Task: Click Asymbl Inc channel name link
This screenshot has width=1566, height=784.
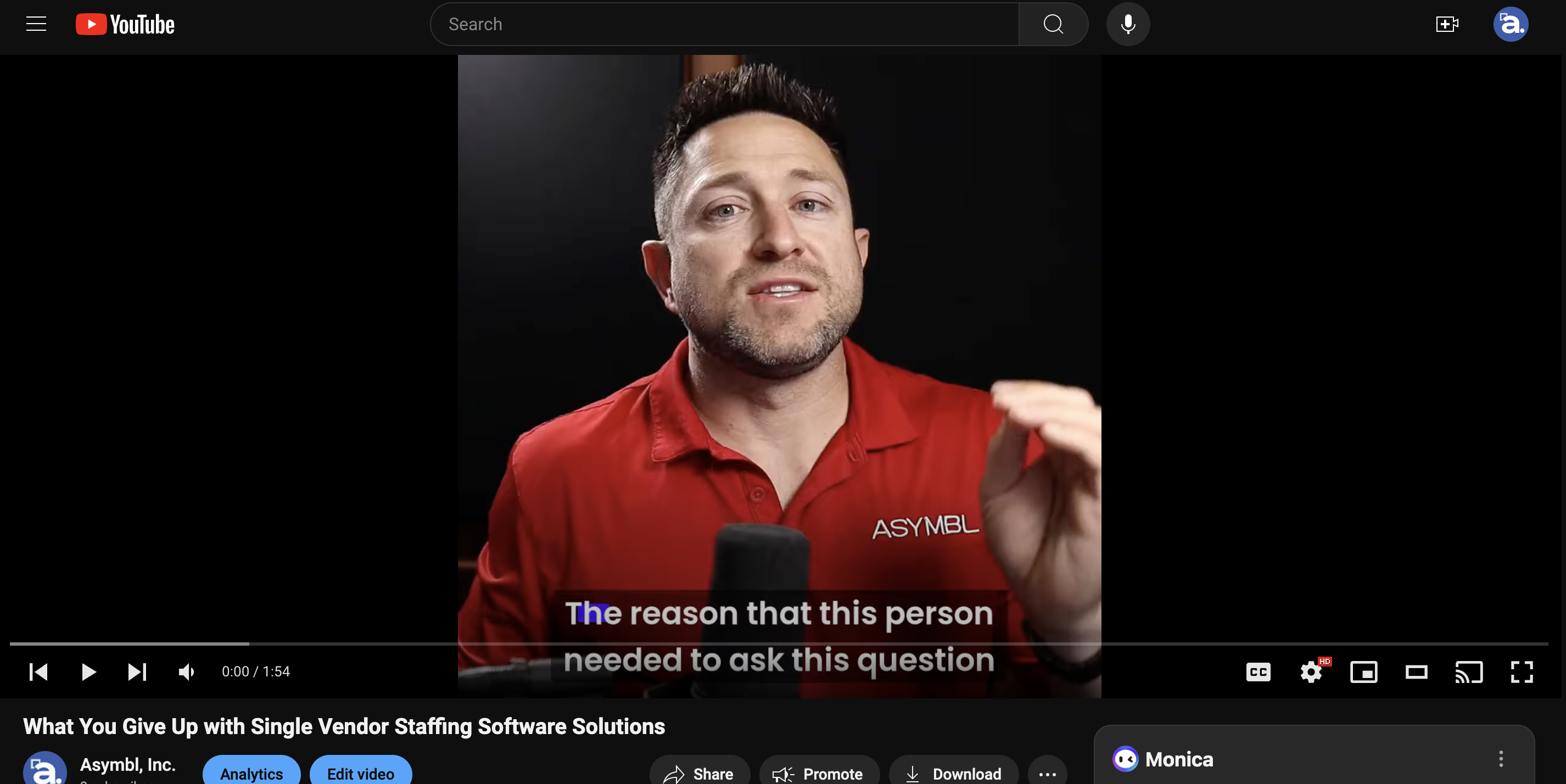Action: (128, 764)
